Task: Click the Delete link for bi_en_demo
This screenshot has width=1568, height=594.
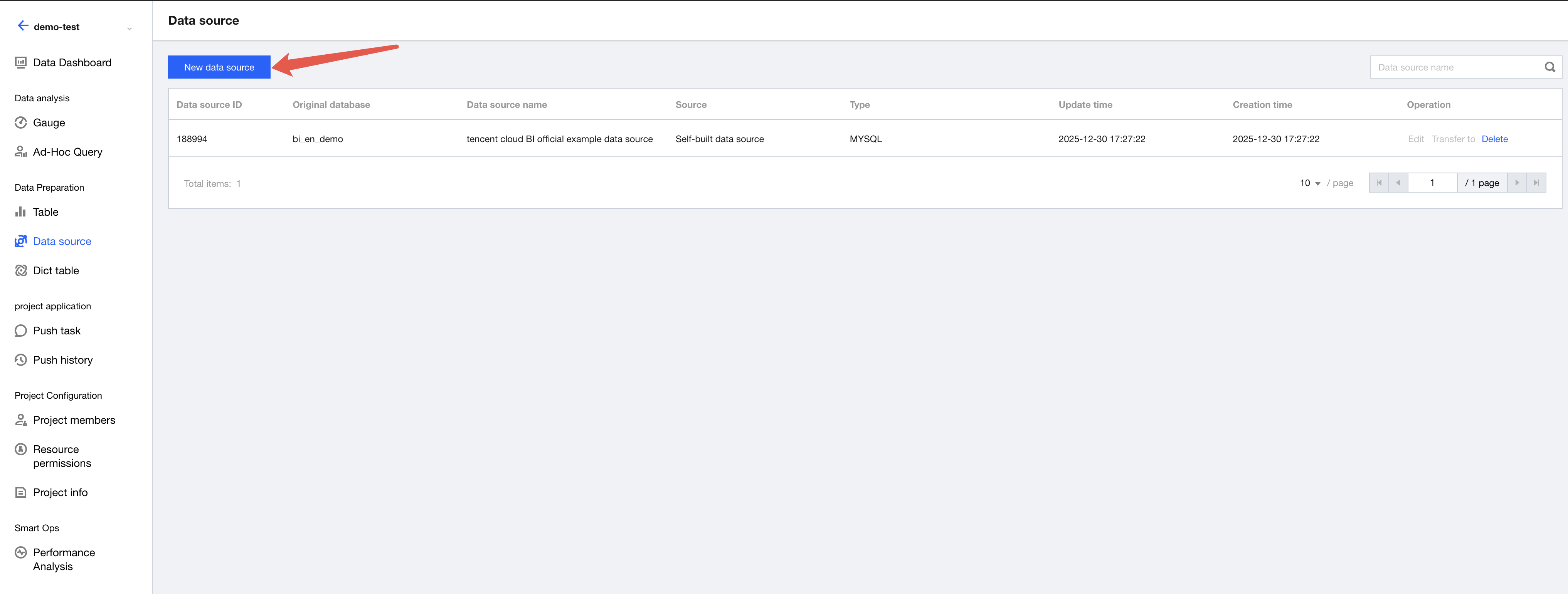Action: coord(1494,139)
